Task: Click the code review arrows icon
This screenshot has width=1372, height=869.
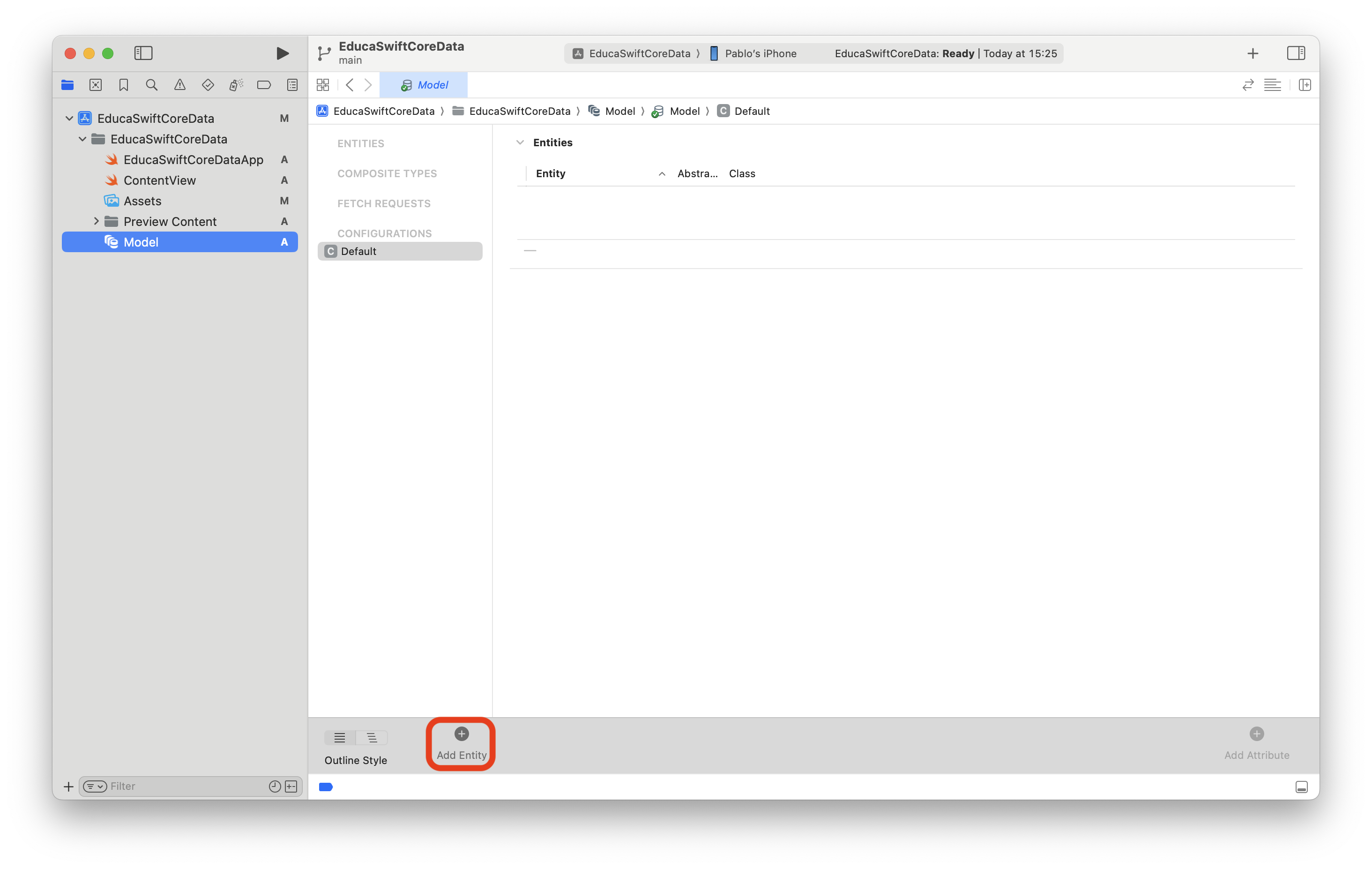Action: coord(1248,85)
